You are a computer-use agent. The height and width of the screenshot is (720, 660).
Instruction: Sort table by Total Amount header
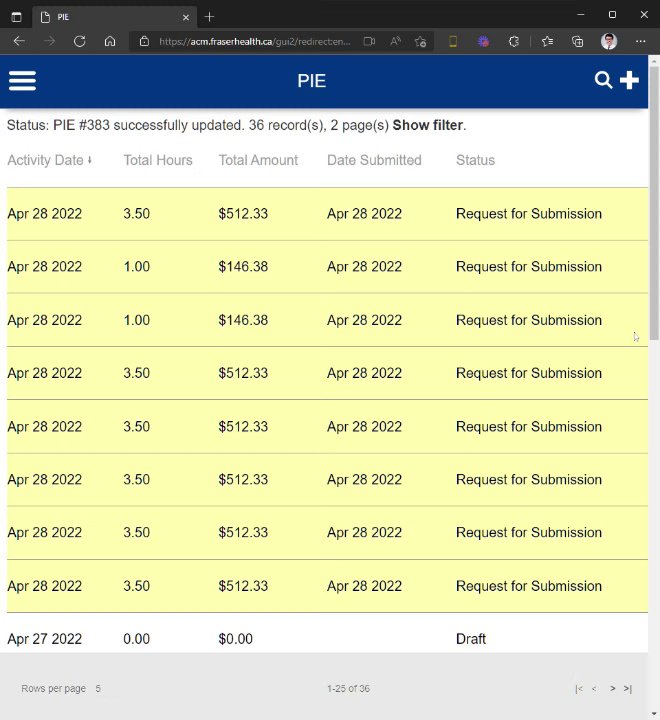click(258, 160)
